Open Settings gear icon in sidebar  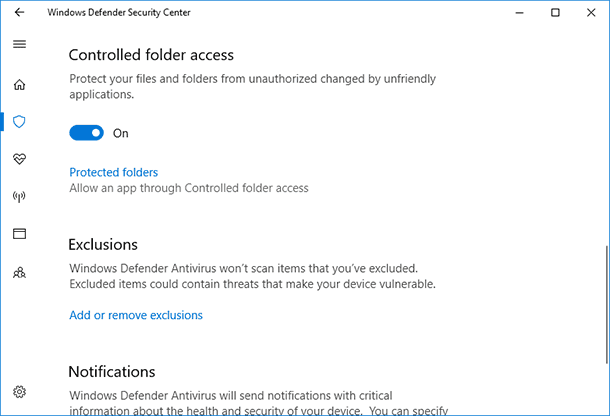click(19, 391)
